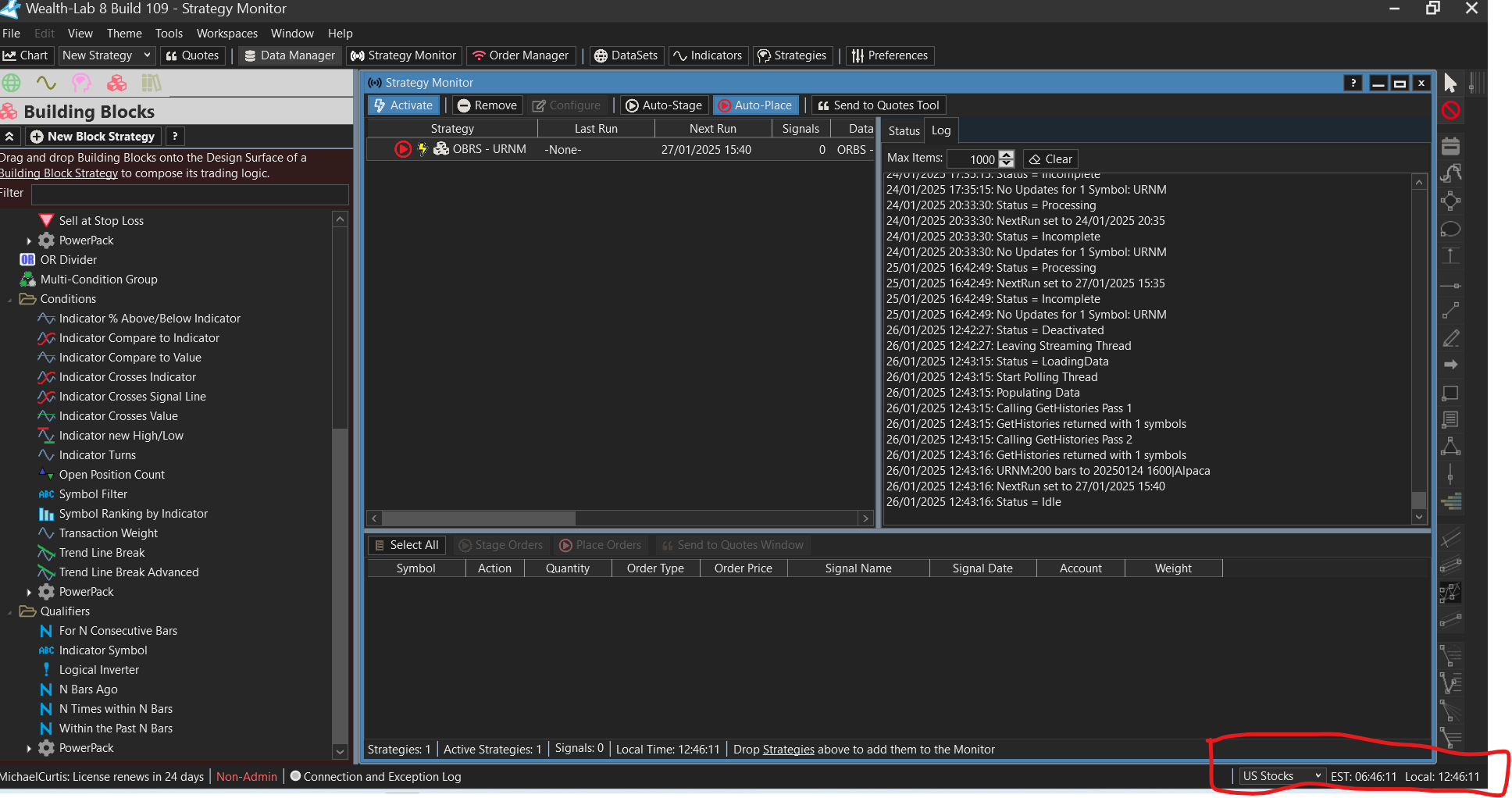Expand PowerPack under Conditions
The image size is (1512, 798).
pyautogui.click(x=29, y=592)
